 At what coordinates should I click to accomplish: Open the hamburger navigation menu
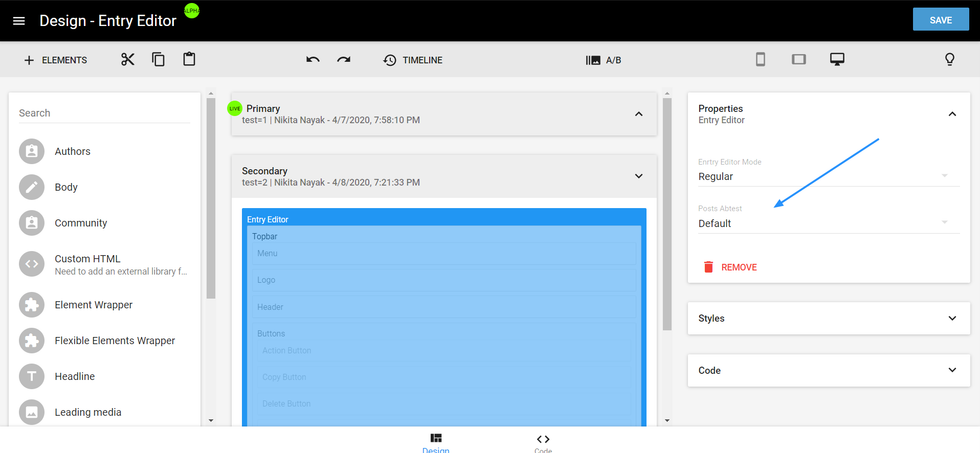click(19, 21)
